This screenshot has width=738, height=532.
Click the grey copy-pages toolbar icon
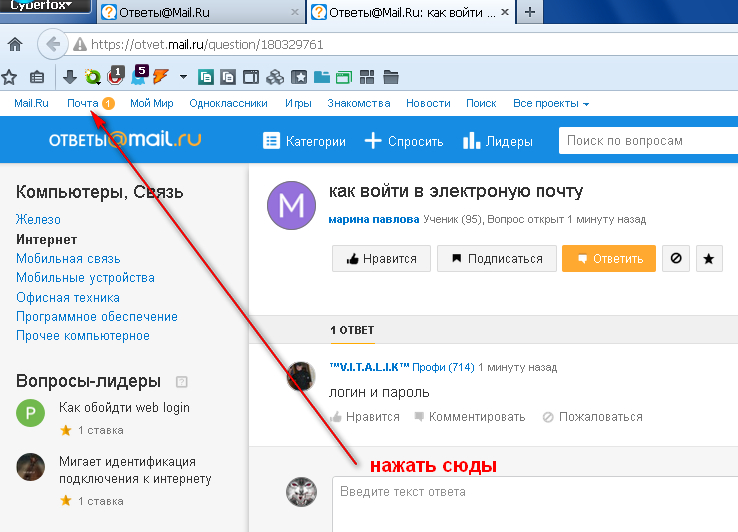point(228,77)
